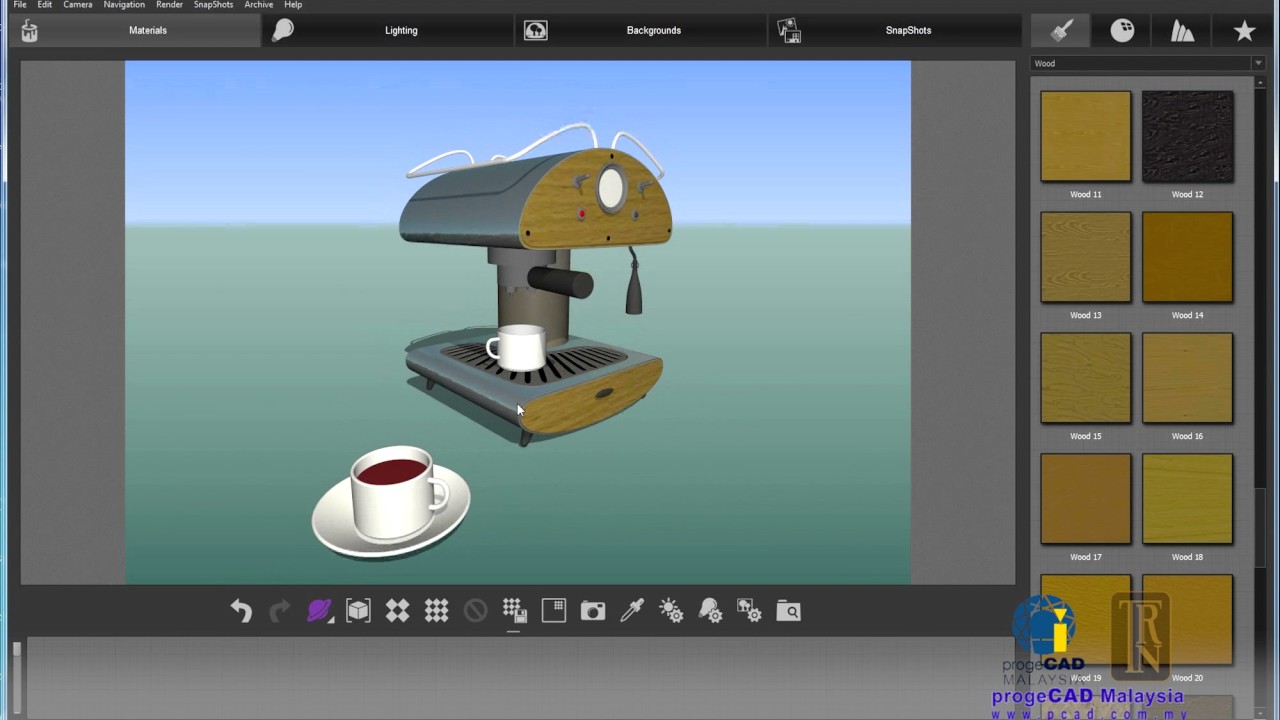The height and width of the screenshot is (720, 1280).
Task: Open the metronome-shaped panel icon
Action: [x=1183, y=31]
